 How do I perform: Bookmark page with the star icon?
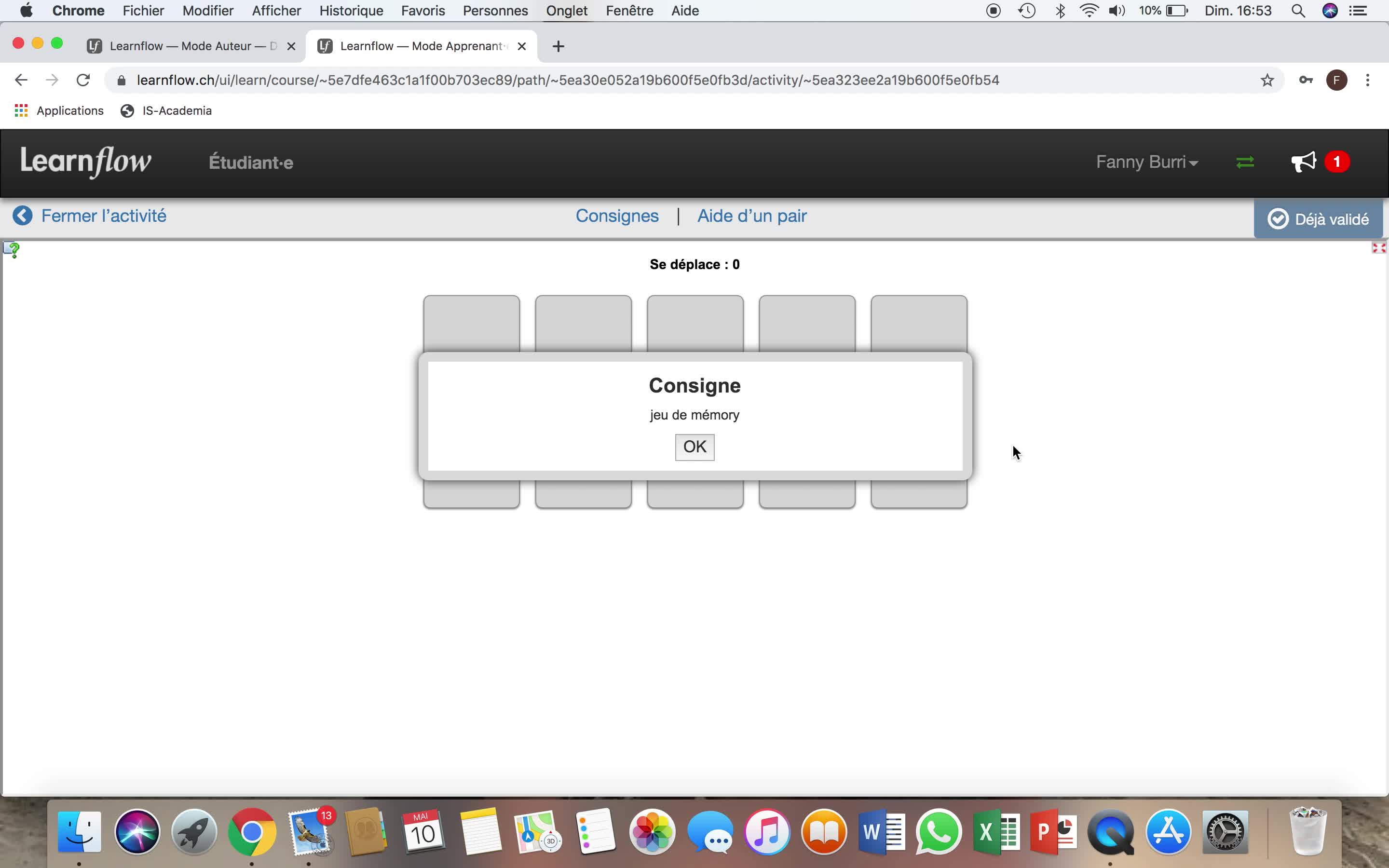pyautogui.click(x=1267, y=81)
